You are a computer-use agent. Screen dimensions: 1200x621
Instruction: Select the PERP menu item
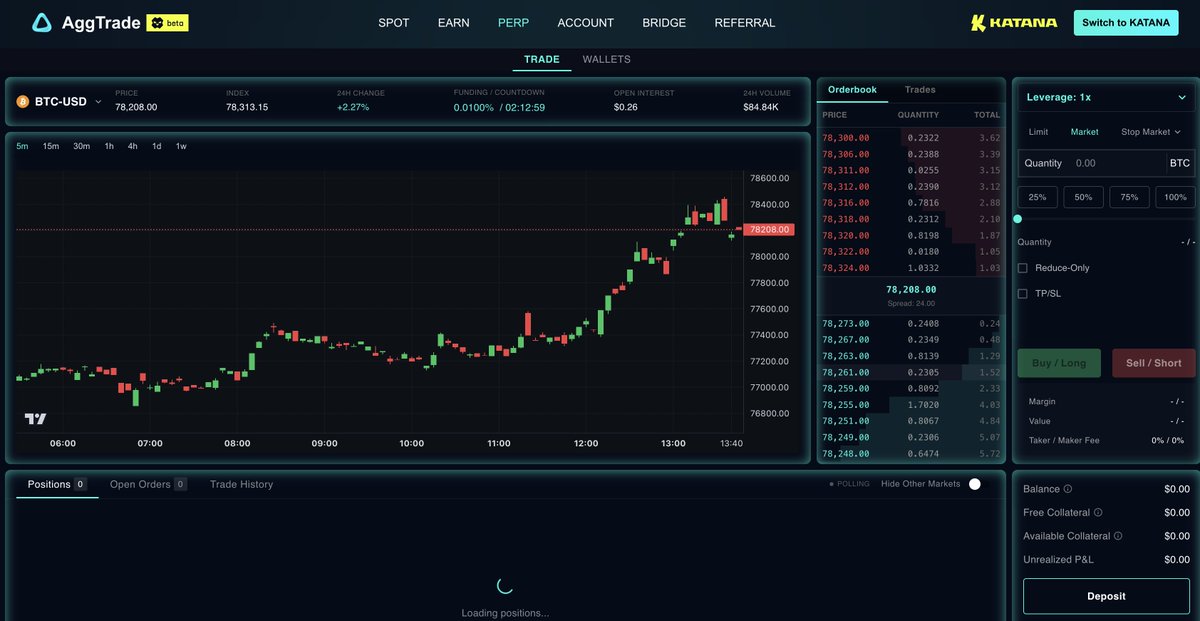513,23
